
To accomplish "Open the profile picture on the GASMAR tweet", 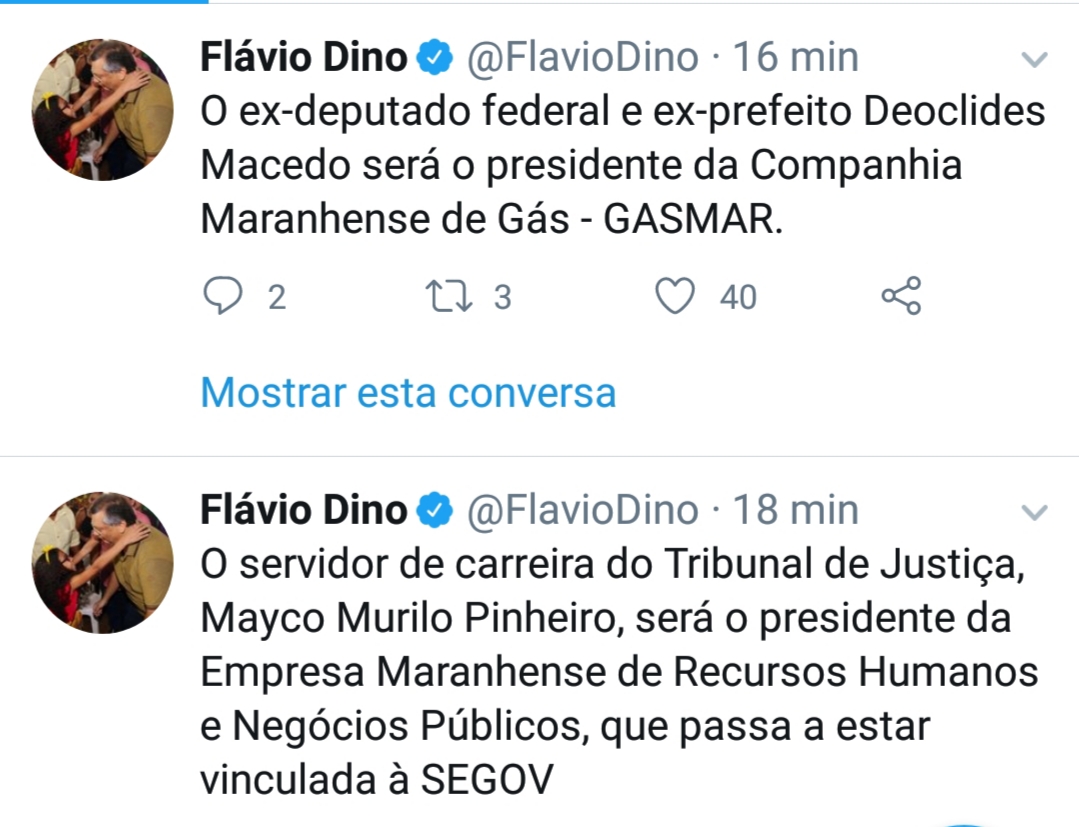I will tap(103, 110).
